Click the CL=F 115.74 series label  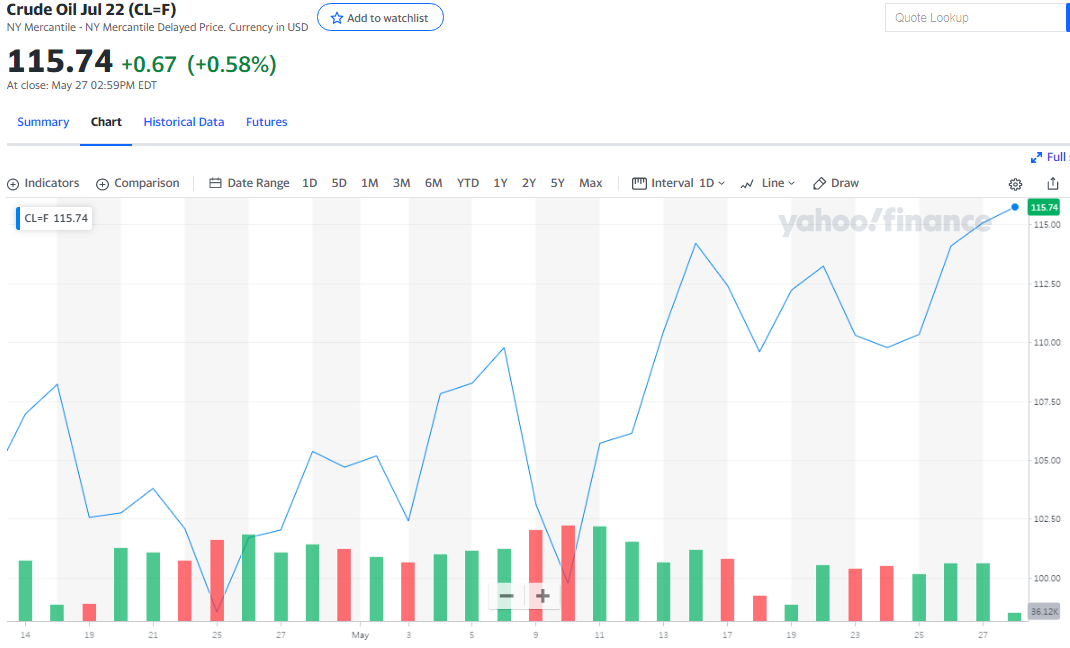55,218
